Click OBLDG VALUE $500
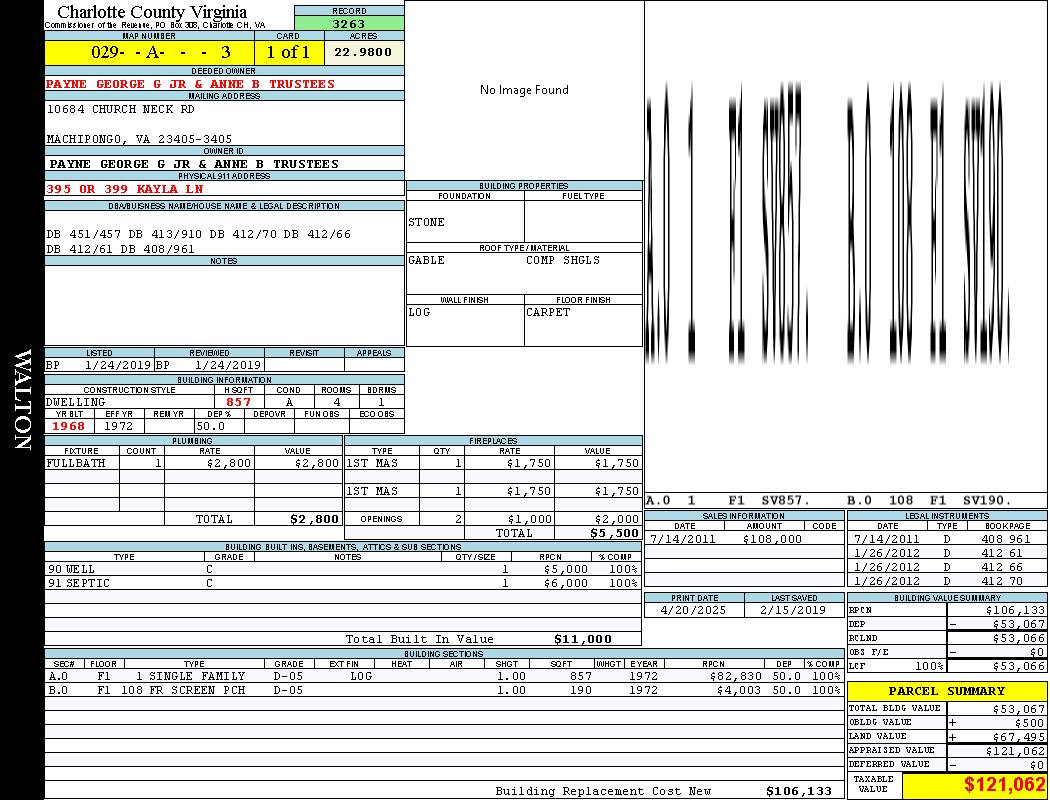Screen dimensions: 1050x800 click(x=1030, y=723)
